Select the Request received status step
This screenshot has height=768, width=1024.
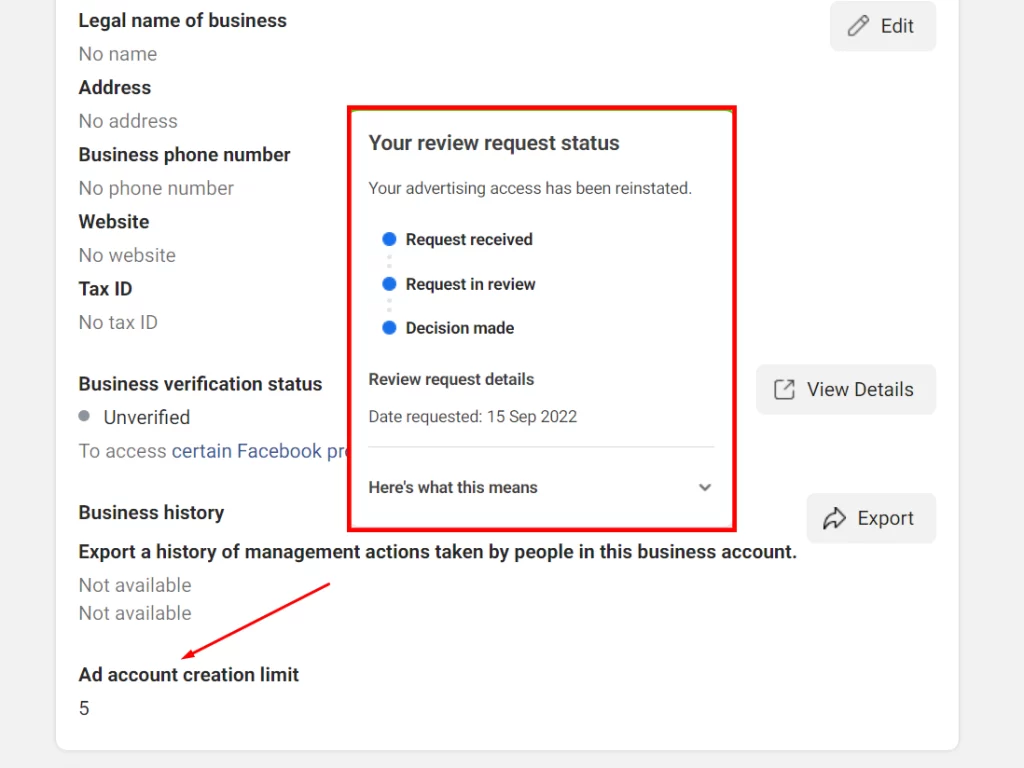click(469, 239)
